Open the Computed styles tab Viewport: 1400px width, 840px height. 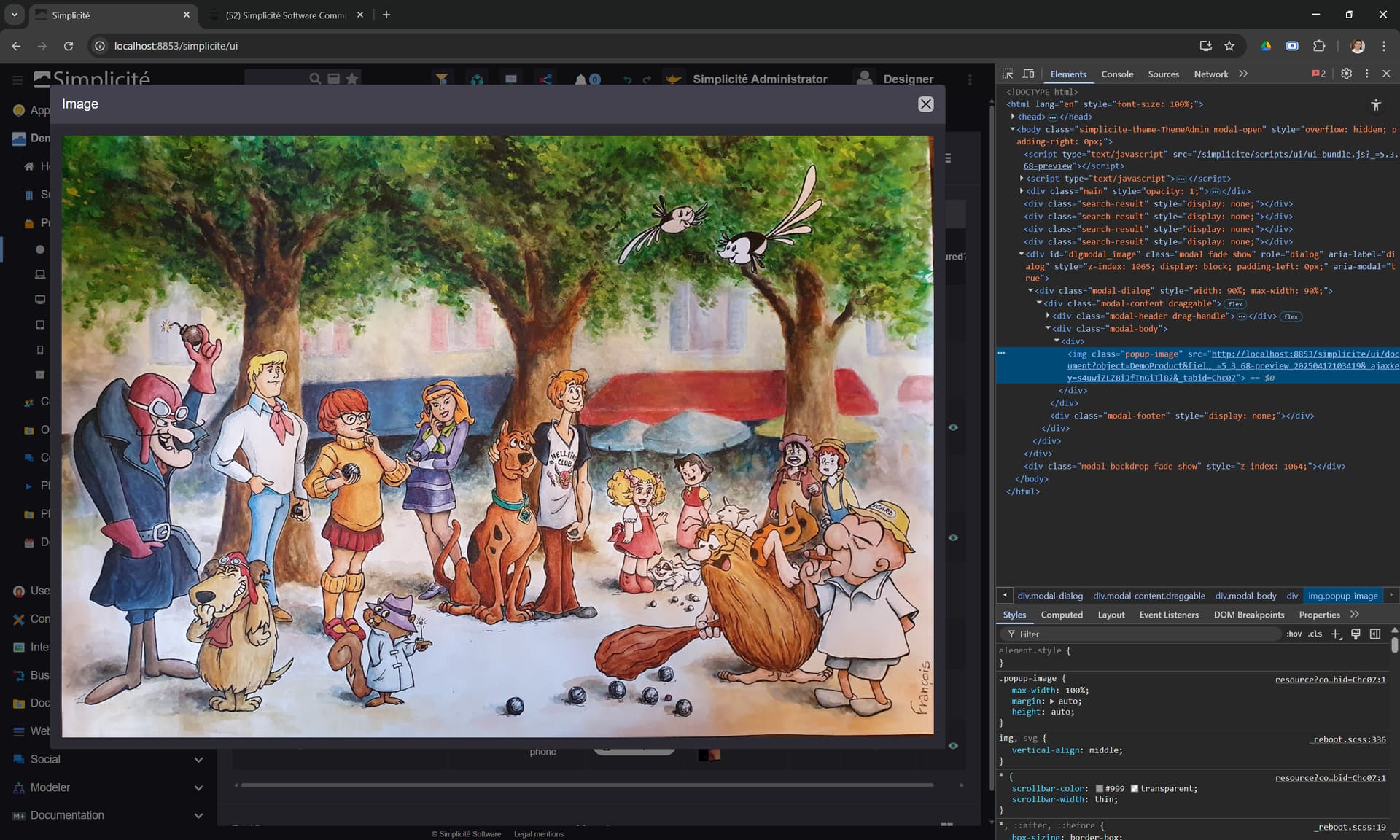coord(1062,615)
